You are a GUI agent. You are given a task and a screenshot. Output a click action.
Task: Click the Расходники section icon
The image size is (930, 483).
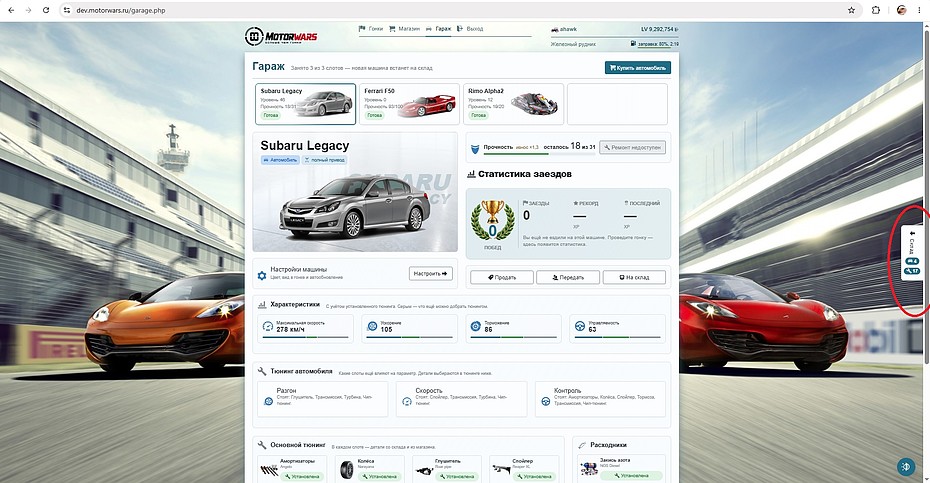pos(582,445)
